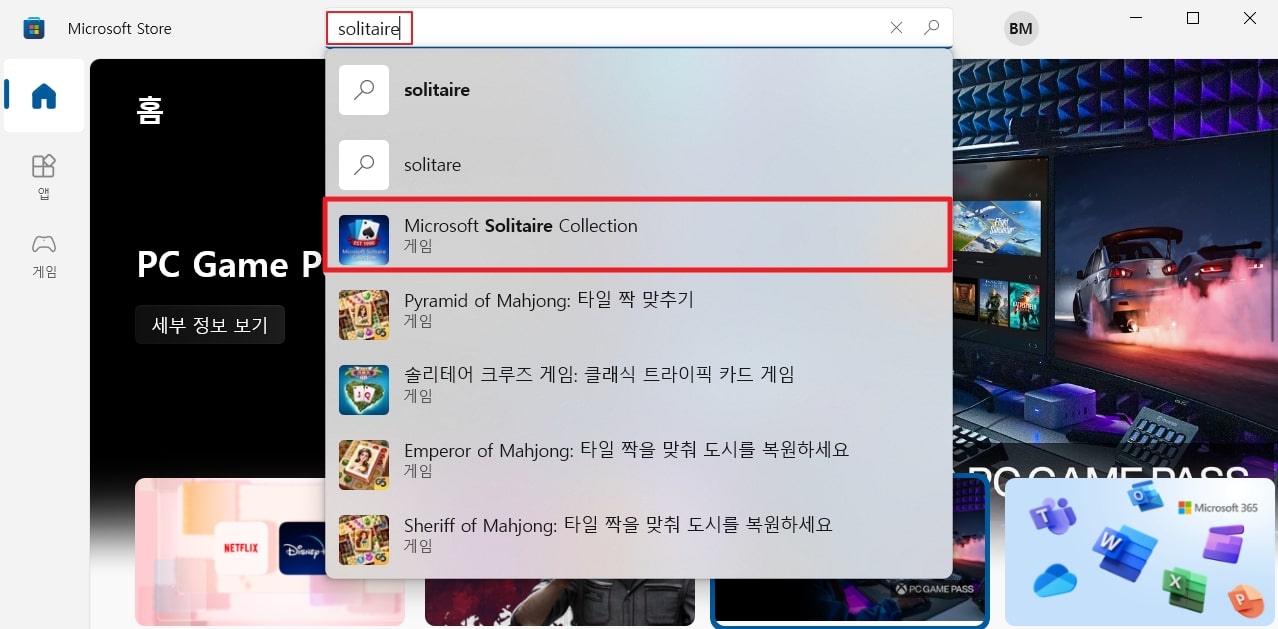Select the bold 'solitaire' search suggestion
1278x629 pixels.
[638, 90]
